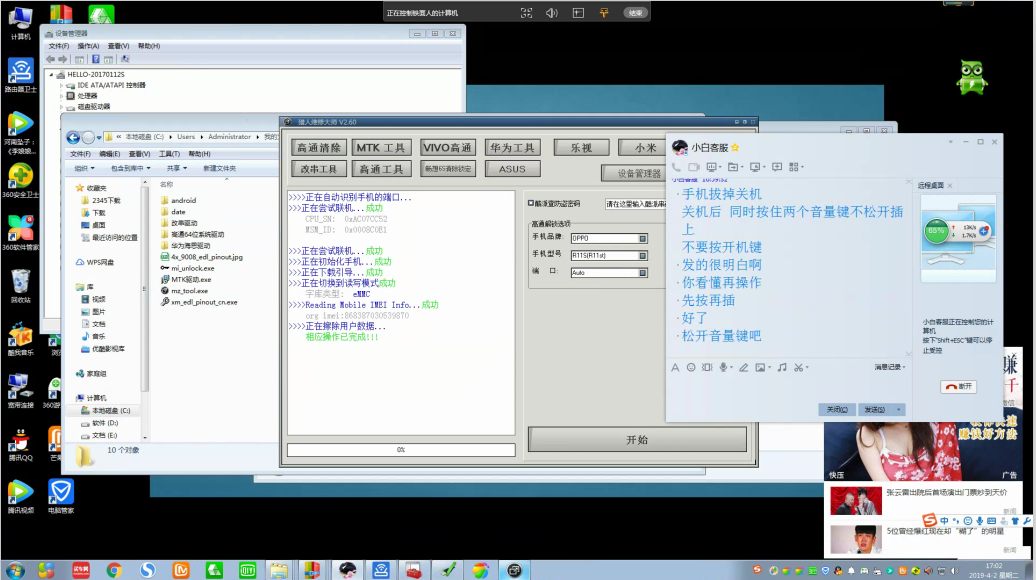Image resolution: width=1036 pixels, height=580 pixels.
Task: Open 文件 menu in Device Manager
Action: (59, 46)
